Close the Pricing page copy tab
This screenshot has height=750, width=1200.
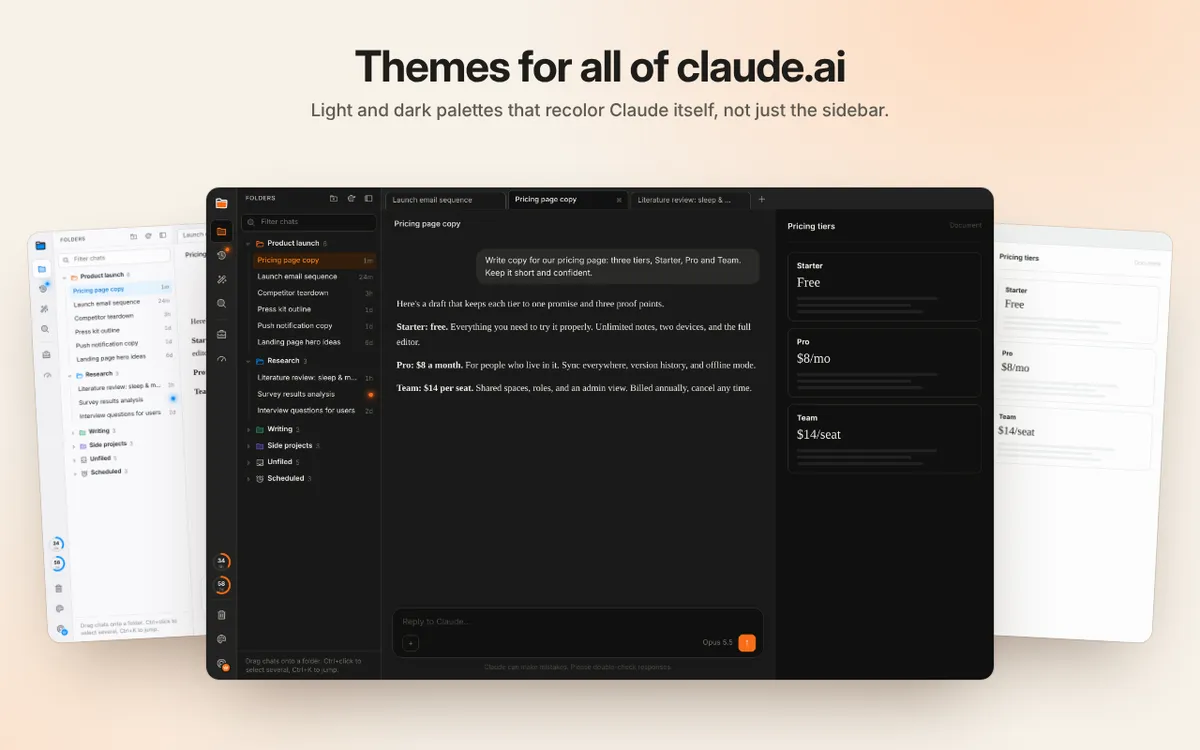(618, 200)
